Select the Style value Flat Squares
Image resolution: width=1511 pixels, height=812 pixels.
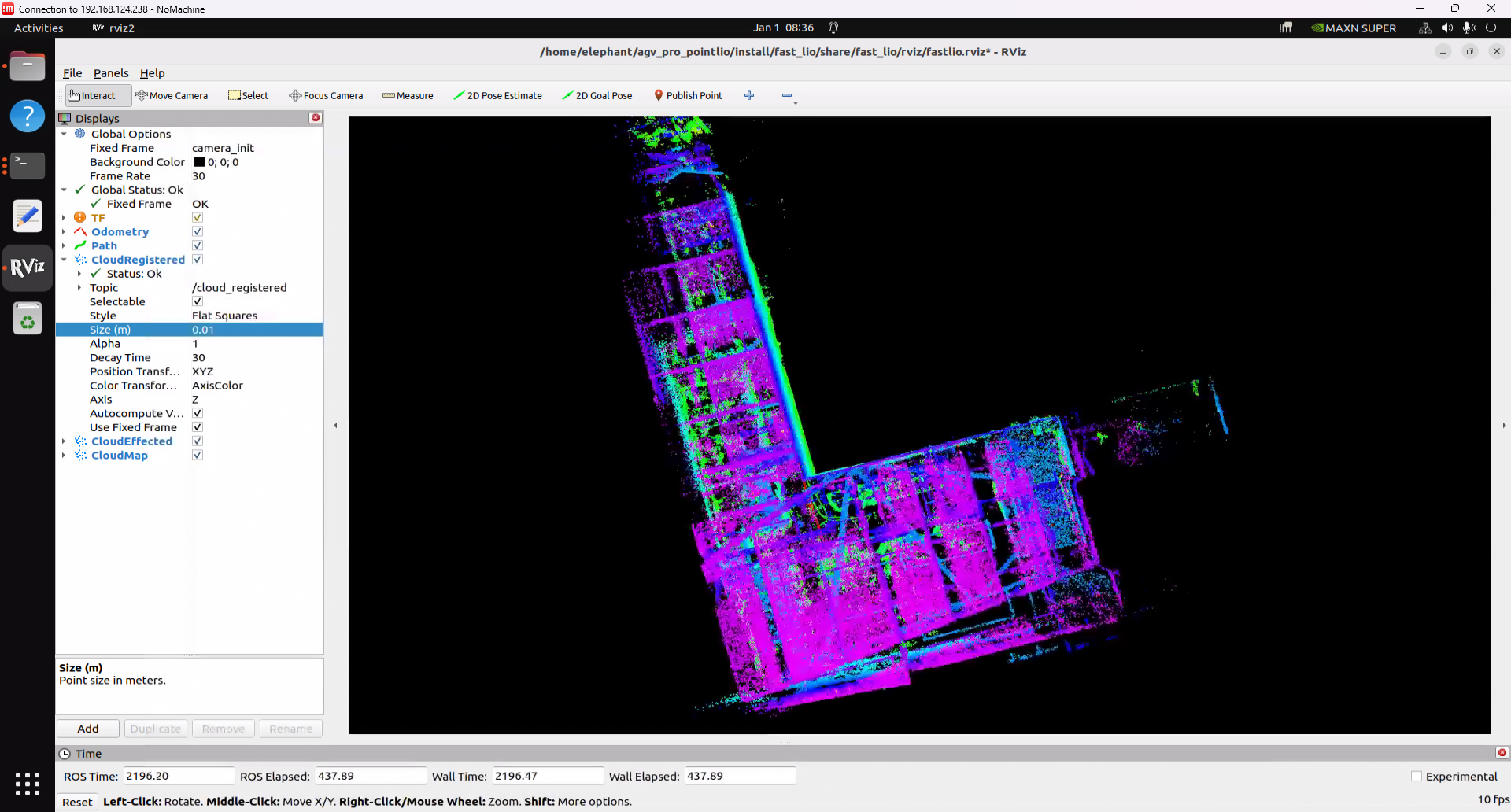point(225,316)
